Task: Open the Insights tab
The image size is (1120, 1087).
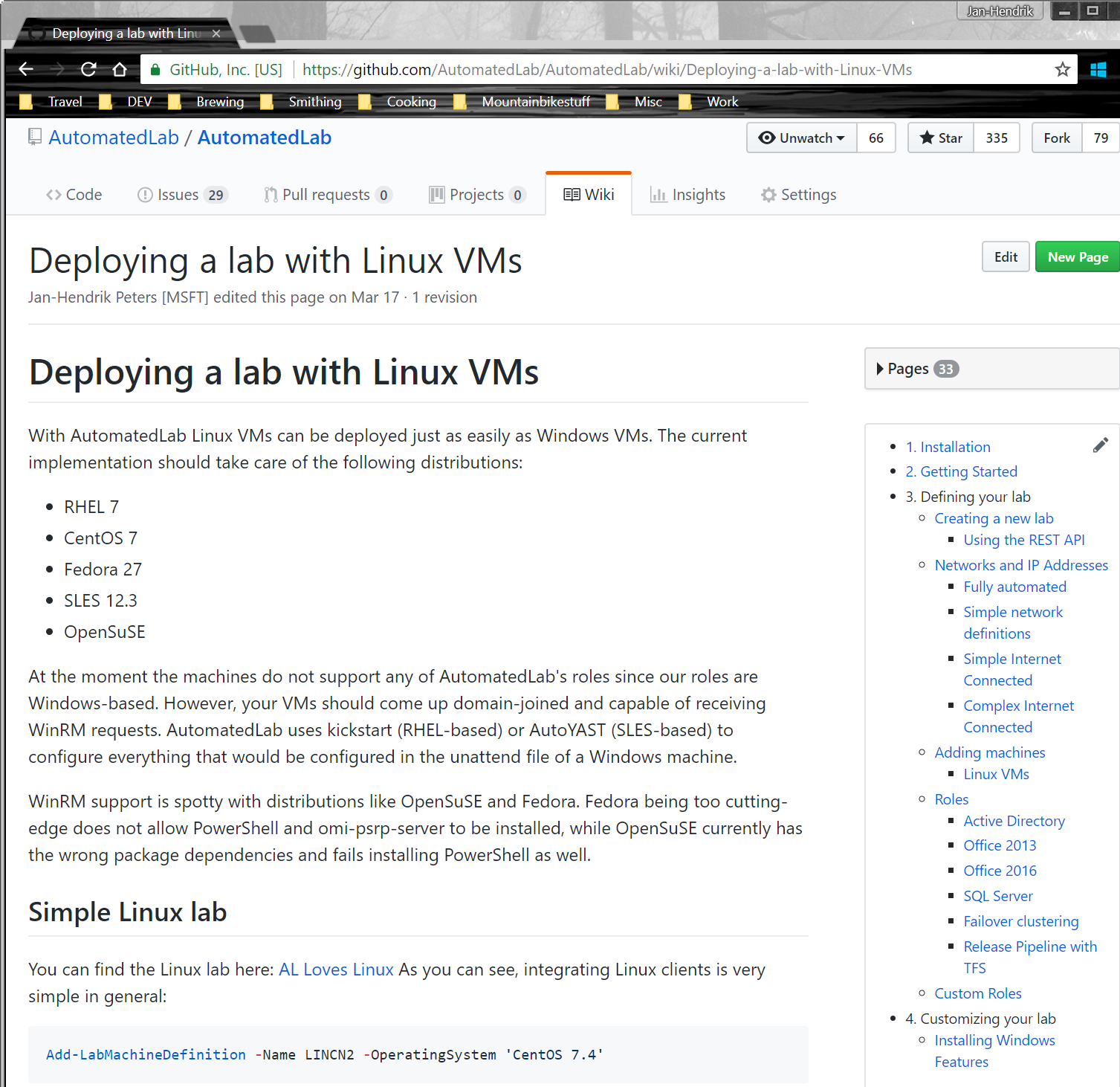Action: (687, 195)
